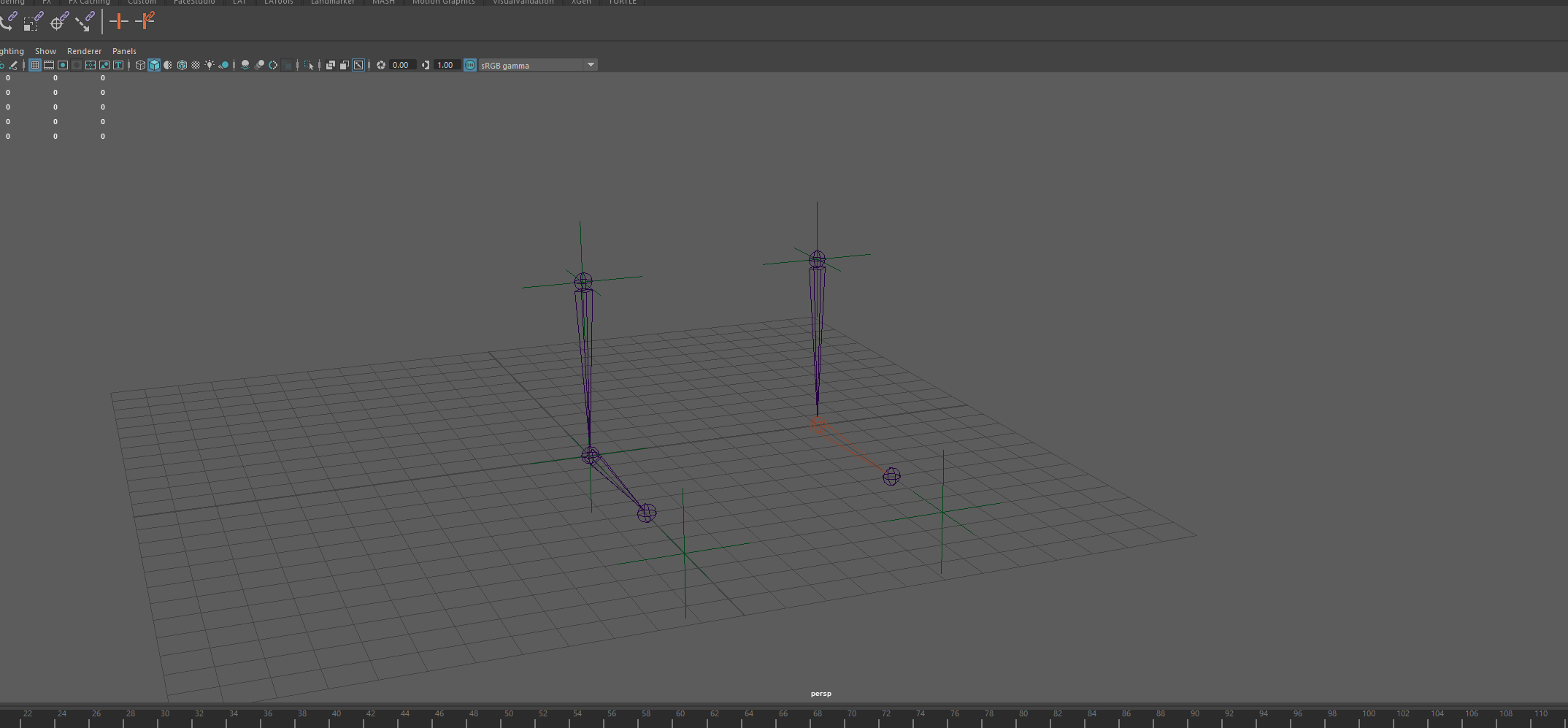
Task: Toggle smooth shade all cube button
Action: click(154, 66)
